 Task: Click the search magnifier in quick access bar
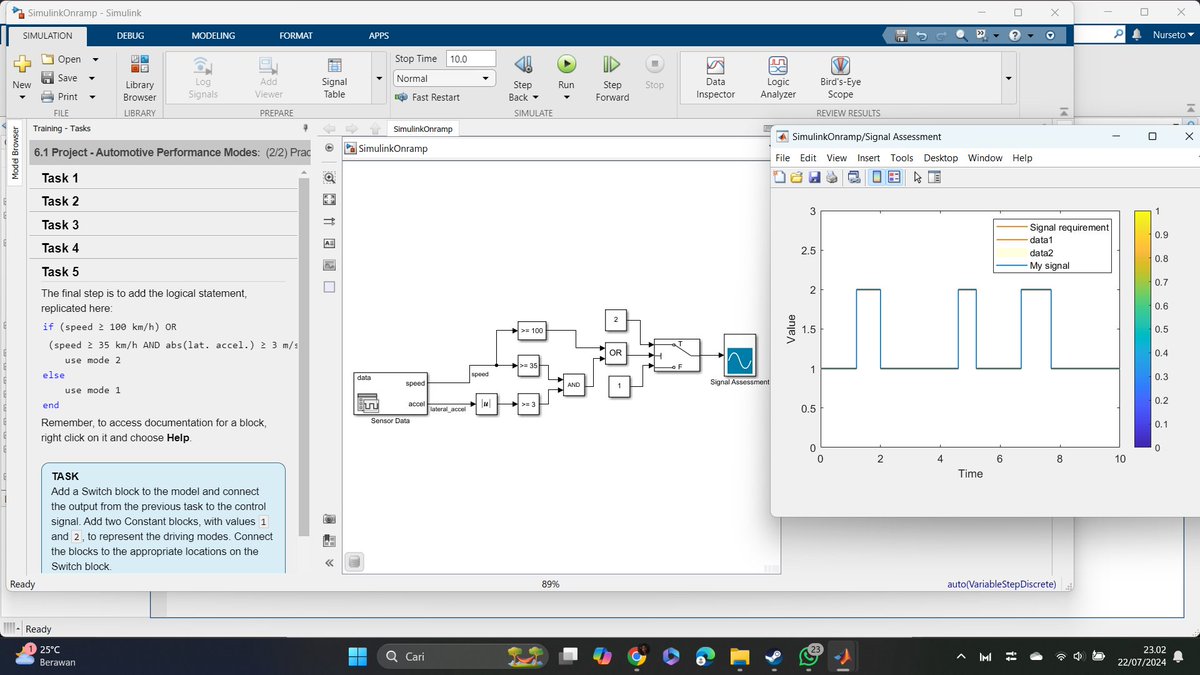coord(961,35)
